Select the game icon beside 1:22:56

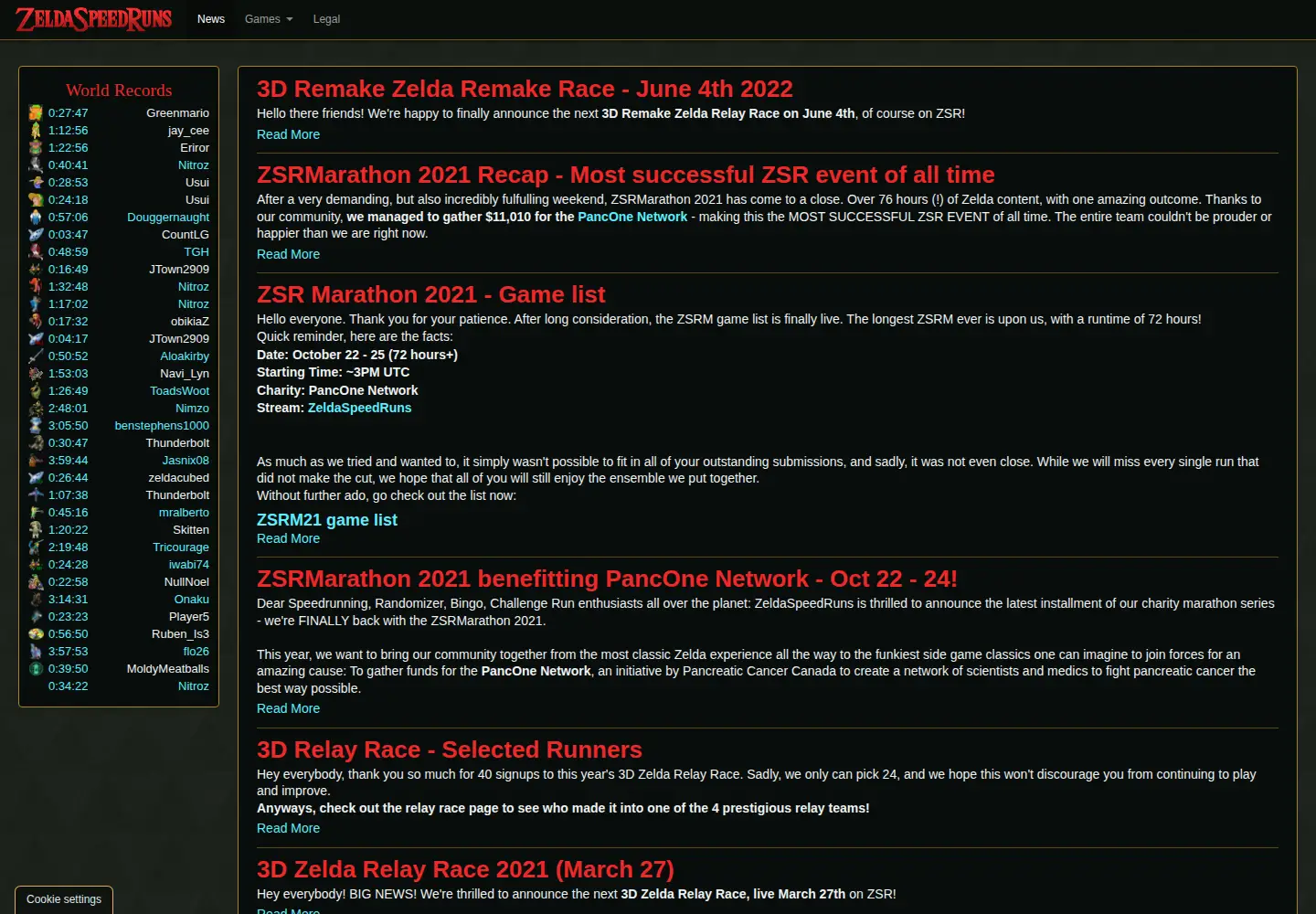36,148
